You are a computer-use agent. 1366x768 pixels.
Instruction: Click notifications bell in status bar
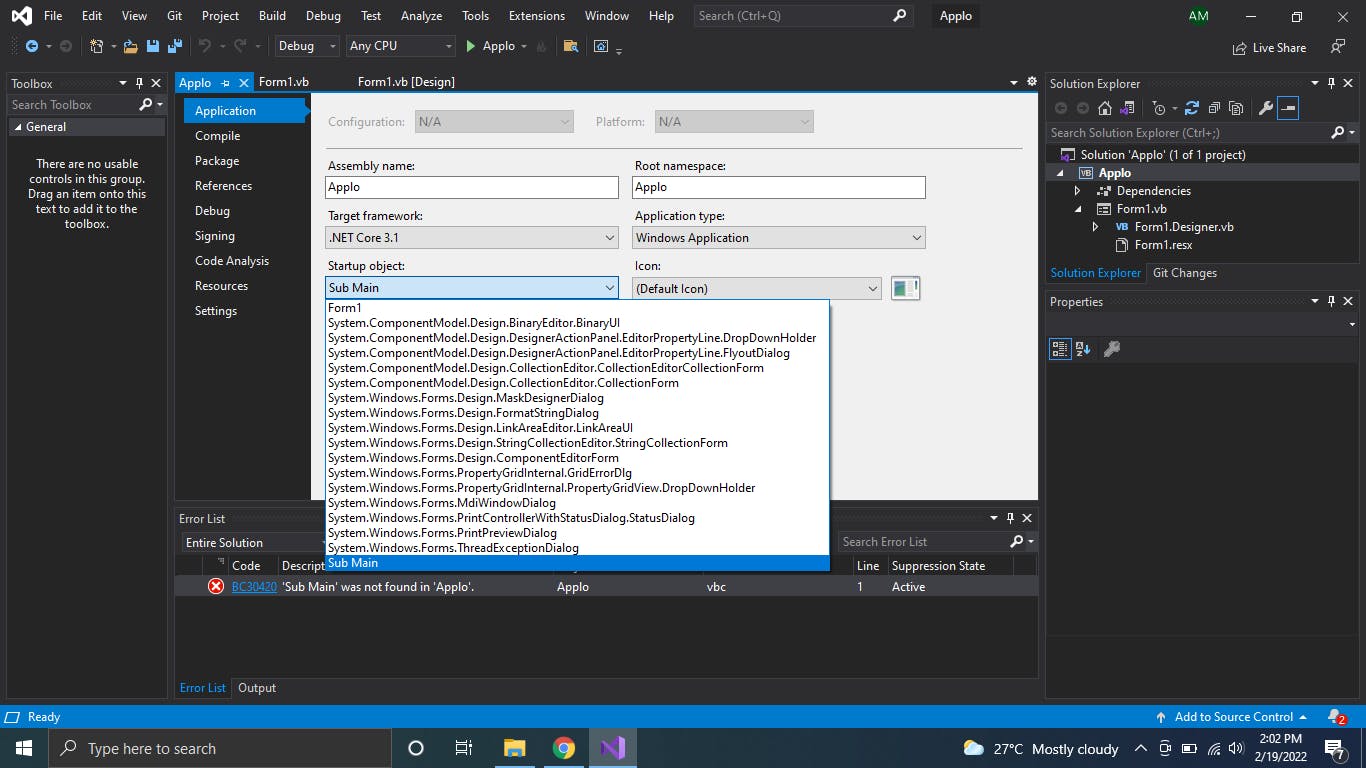click(x=1336, y=717)
